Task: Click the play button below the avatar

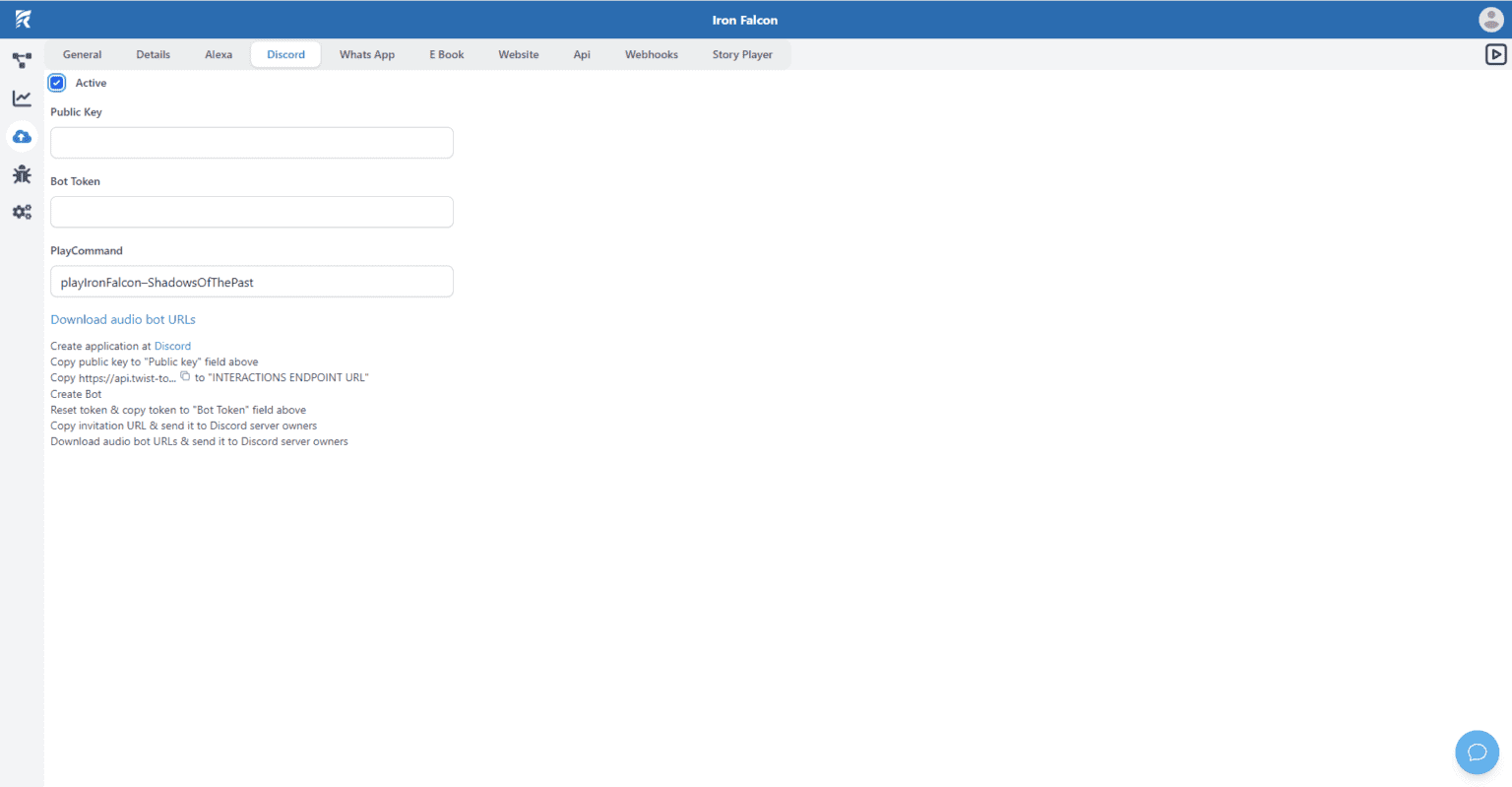Action: 1497,54
